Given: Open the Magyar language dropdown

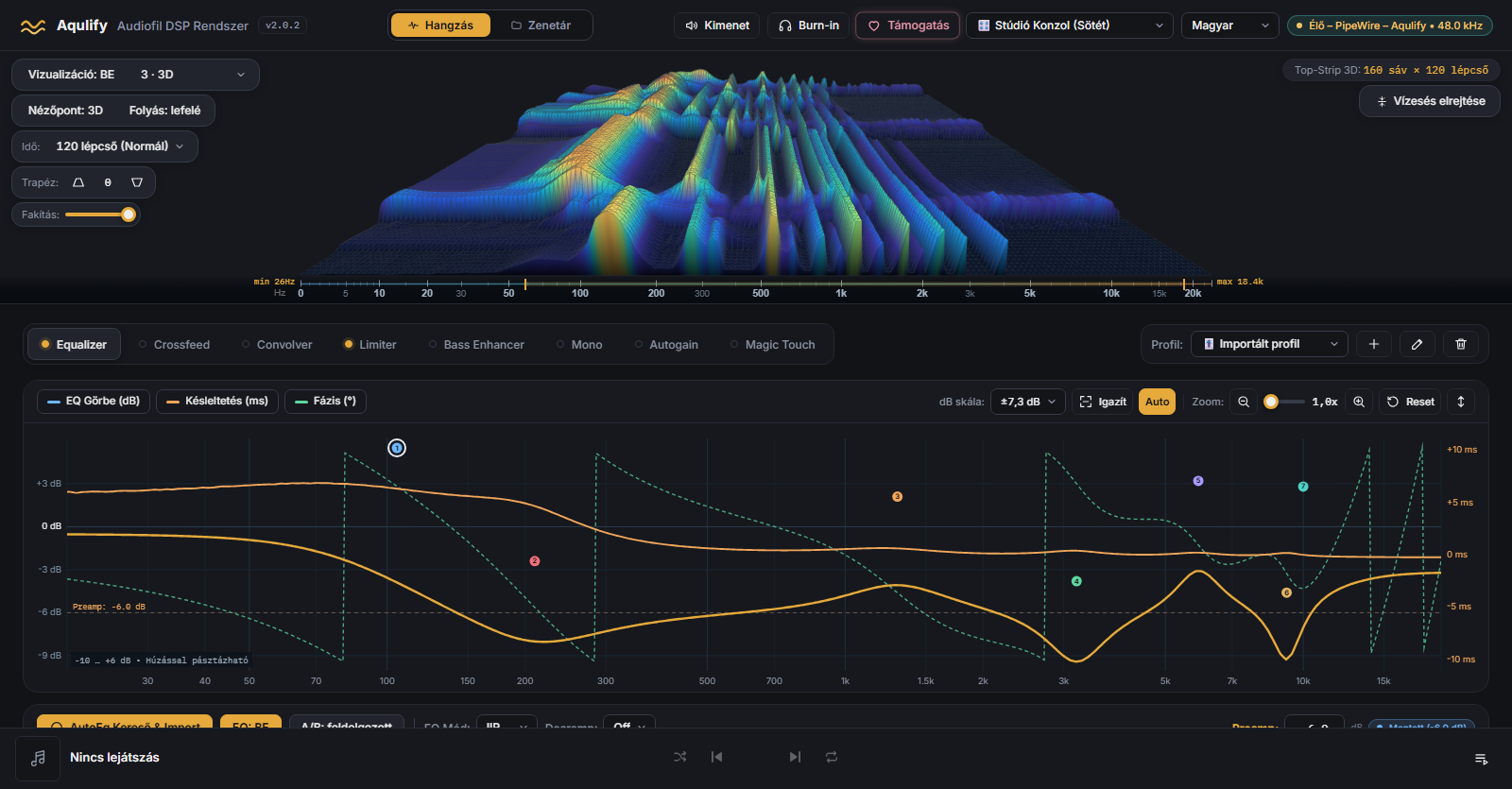Looking at the screenshot, I should [1230, 26].
